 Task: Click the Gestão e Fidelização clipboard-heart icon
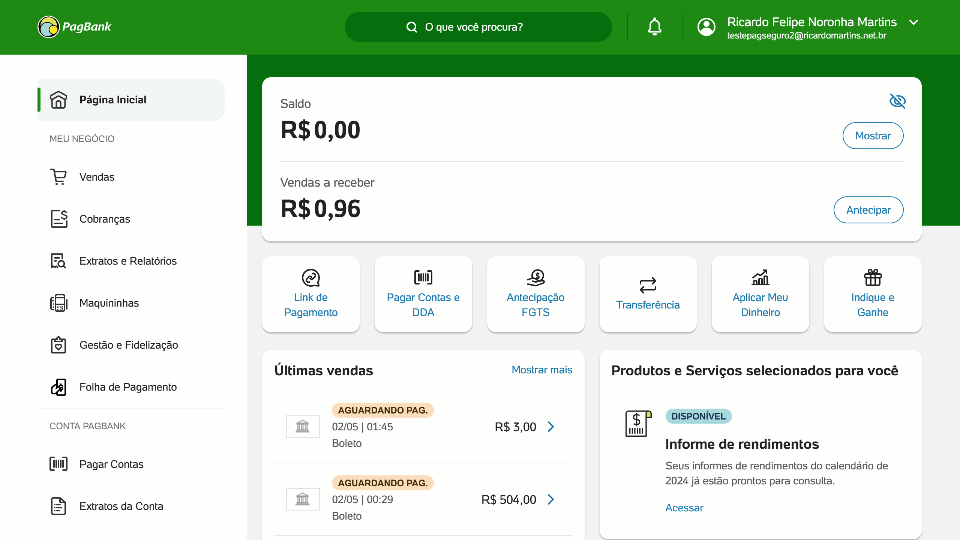point(58,345)
